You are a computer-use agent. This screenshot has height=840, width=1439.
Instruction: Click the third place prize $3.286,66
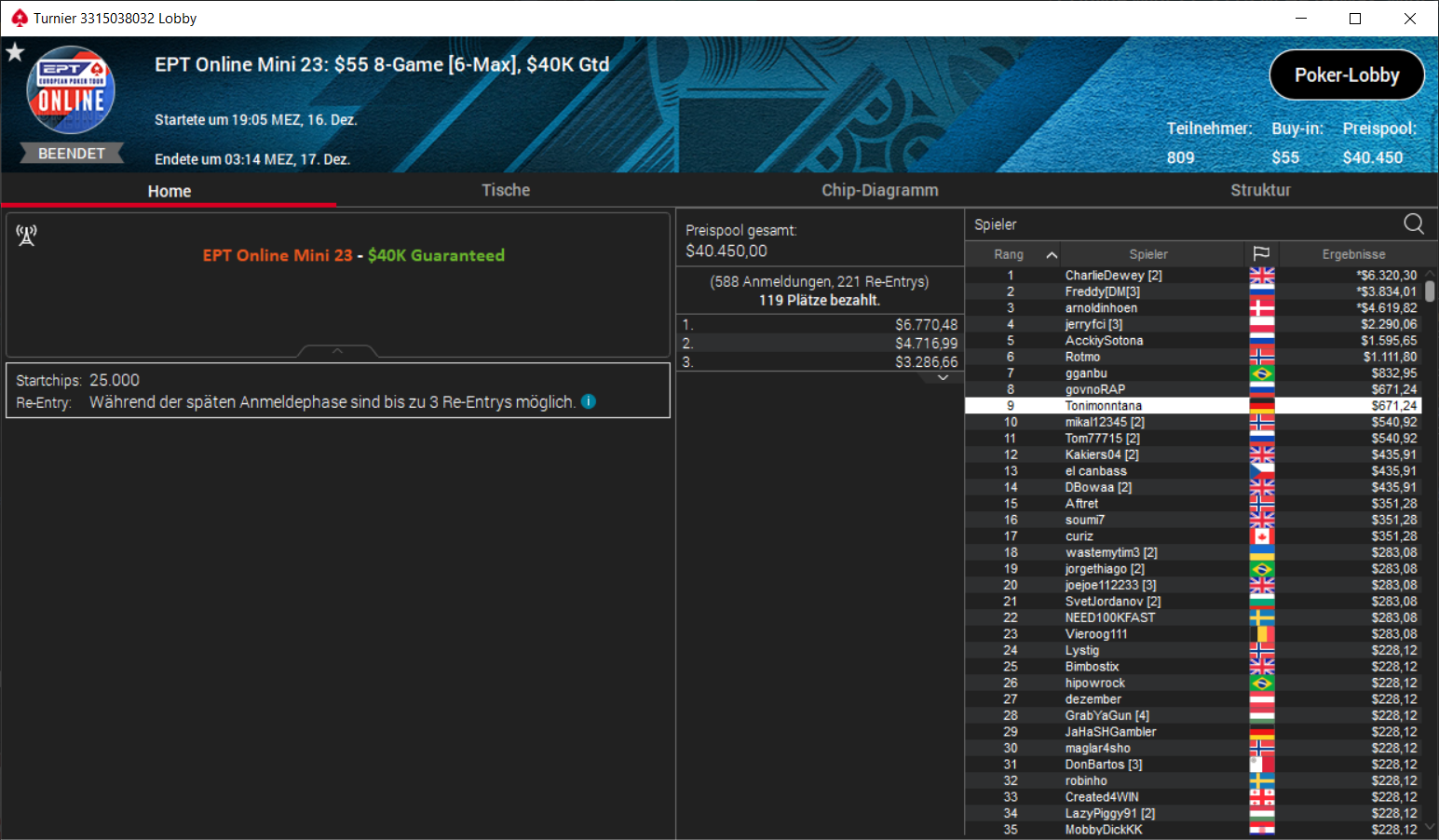[926, 362]
